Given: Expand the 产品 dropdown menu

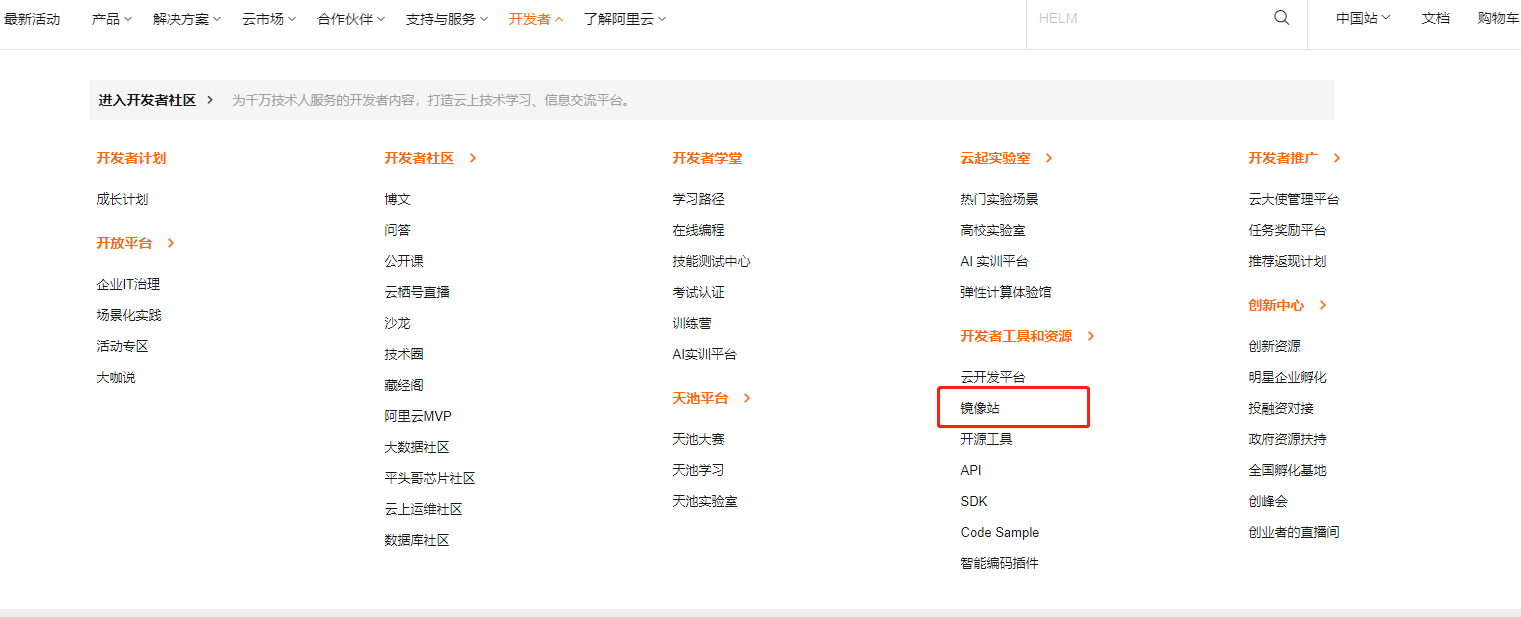Looking at the screenshot, I should coord(112,19).
